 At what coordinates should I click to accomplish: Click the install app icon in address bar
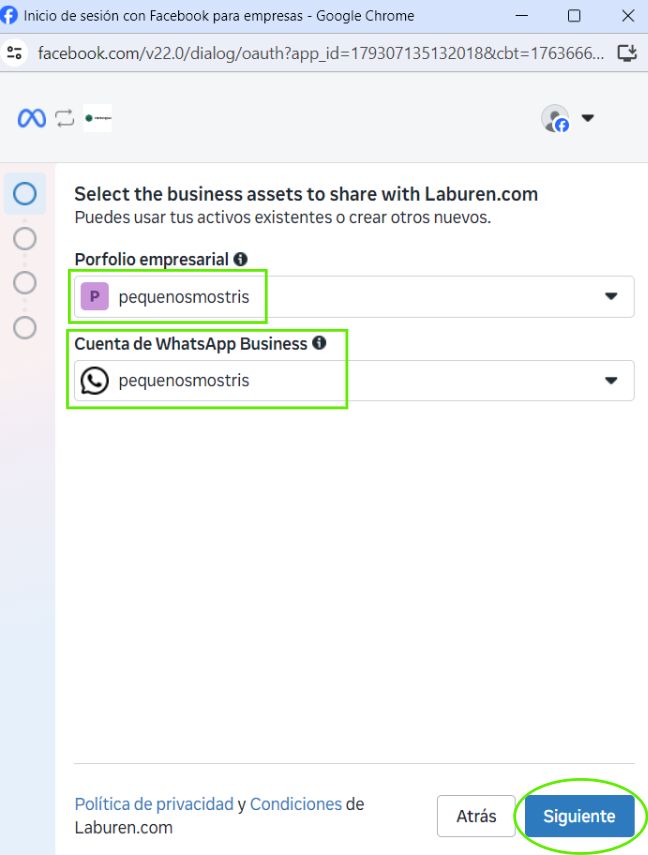pyautogui.click(x=627, y=52)
